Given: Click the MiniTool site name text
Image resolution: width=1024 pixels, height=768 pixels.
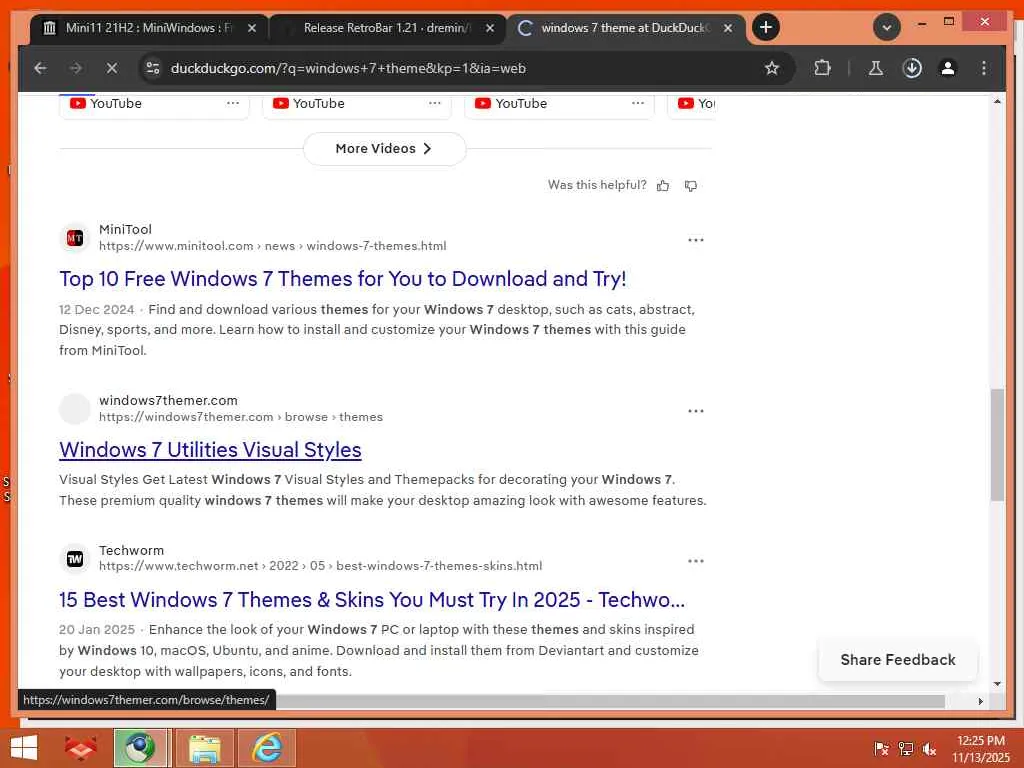Looking at the screenshot, I should pos(125,229).
